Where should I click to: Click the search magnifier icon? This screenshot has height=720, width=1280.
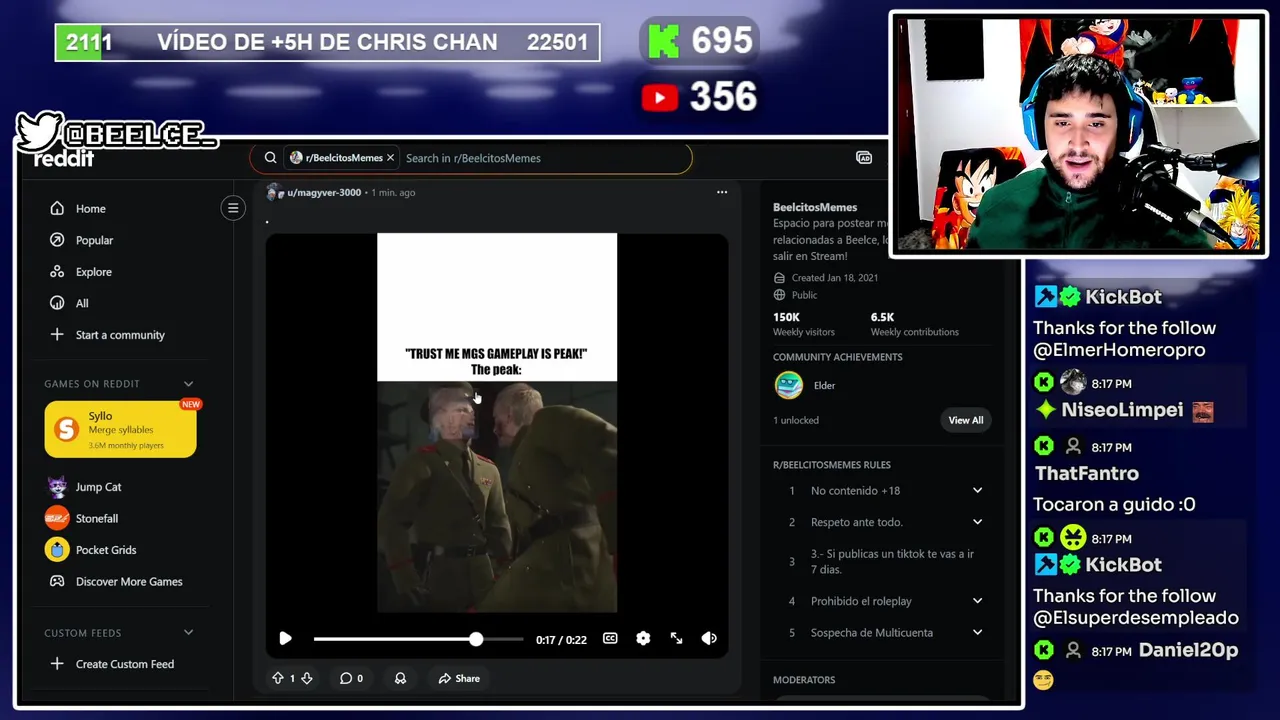pyautogui.click(x=270, y=158)
